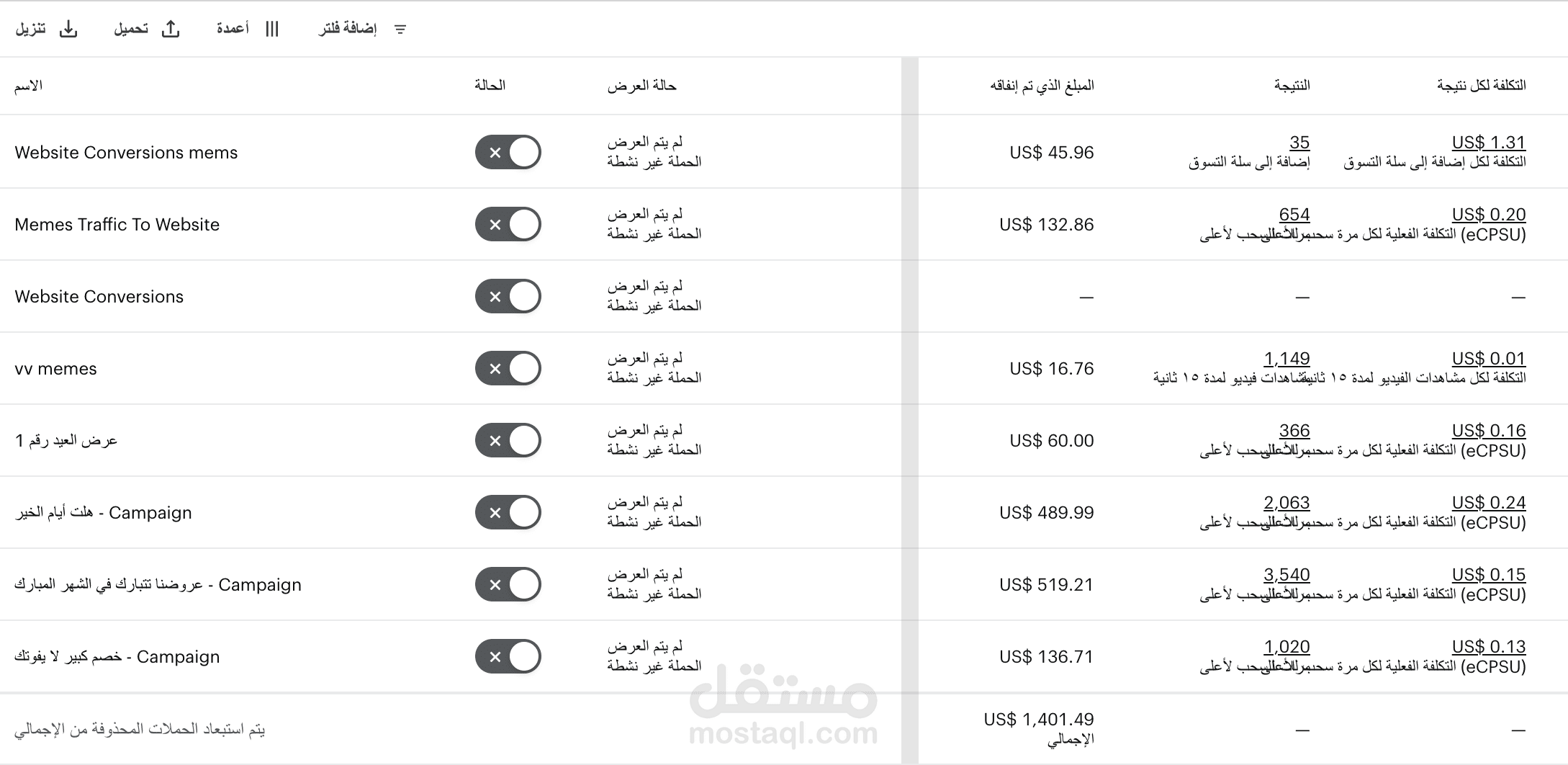This screenshot has height=765, width=1568.
Task: Enable the خصم كبير لا يفوتك Campaign toggle
Action: click(508, 656)
